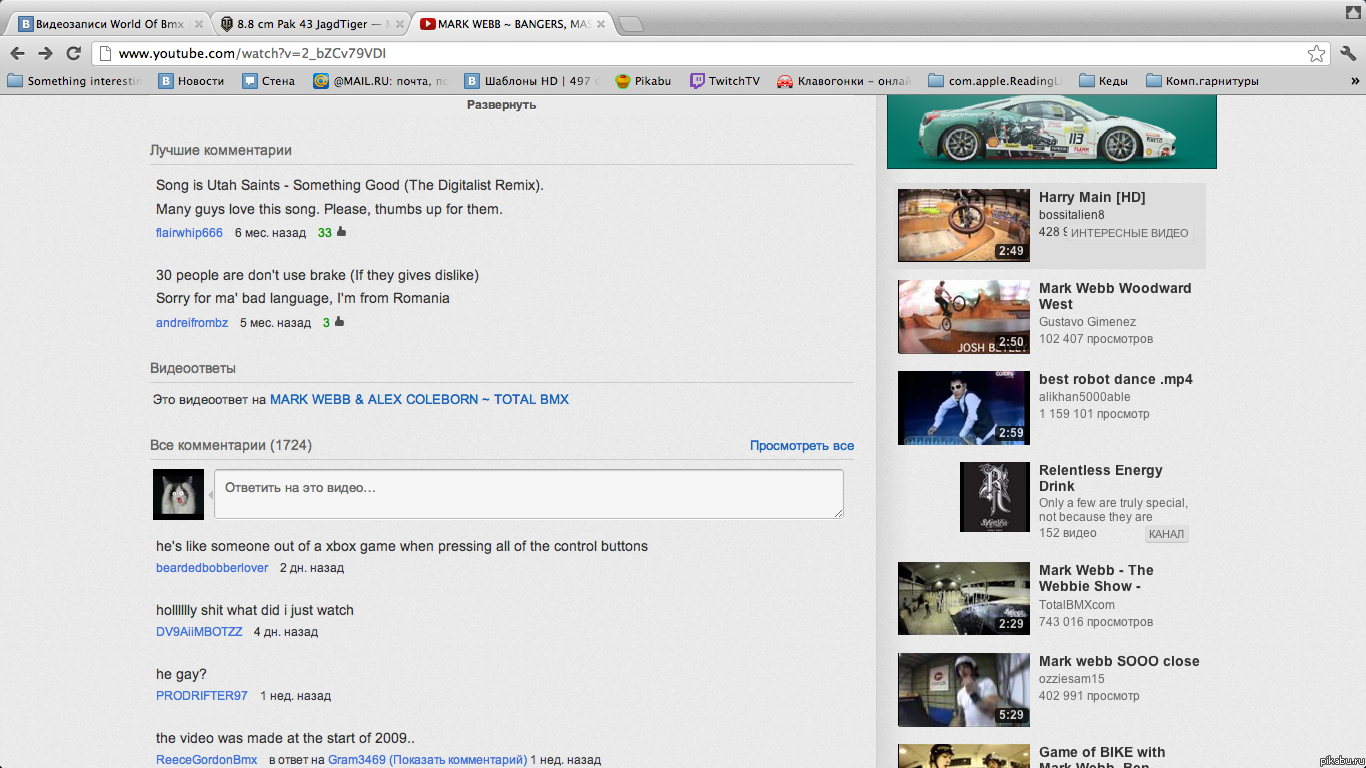1366x768 pixels.
Task: Click the back navigation arrow
Action: point(17,53)
